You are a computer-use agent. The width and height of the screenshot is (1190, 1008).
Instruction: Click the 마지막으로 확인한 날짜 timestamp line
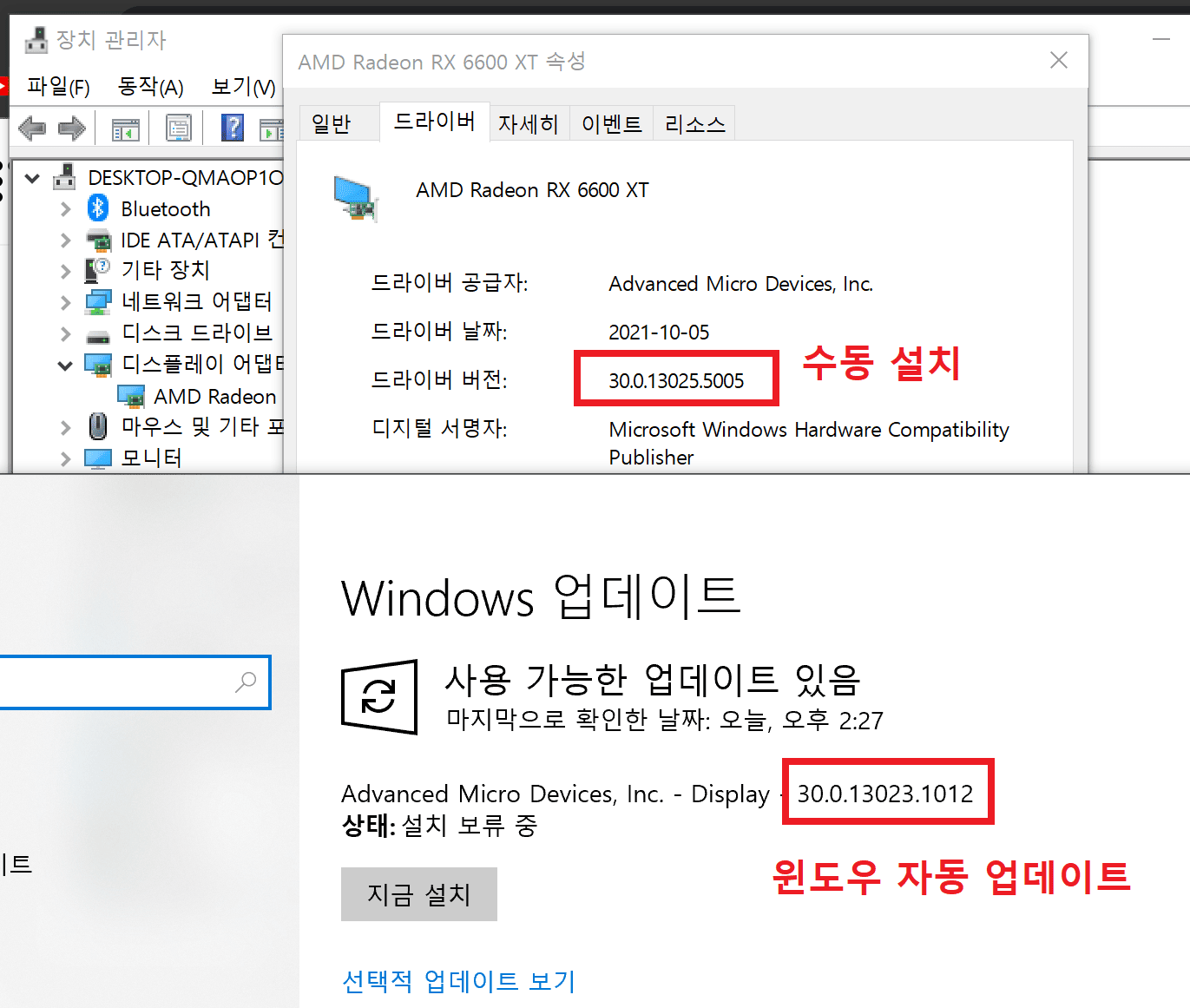tap(665, 720)
